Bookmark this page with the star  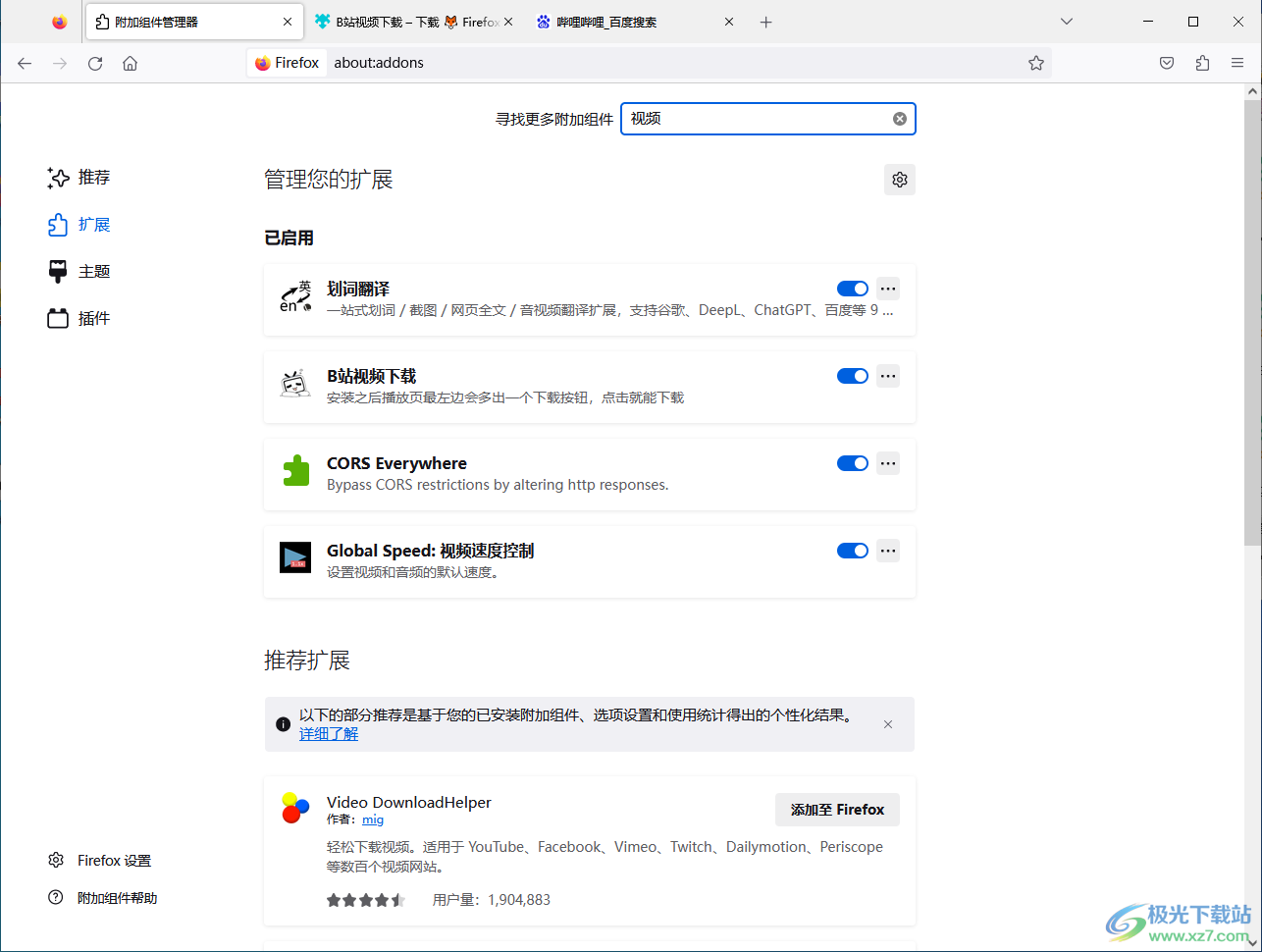(x=1036, y=63)
